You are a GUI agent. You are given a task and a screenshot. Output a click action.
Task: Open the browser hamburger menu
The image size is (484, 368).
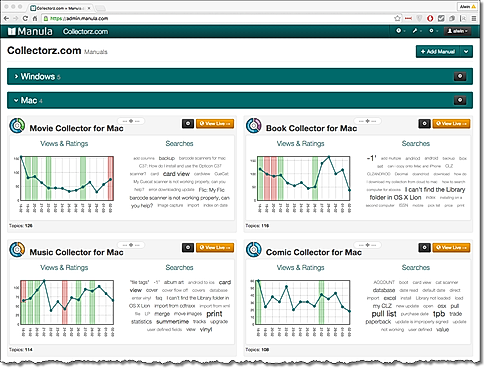[474, 18]
